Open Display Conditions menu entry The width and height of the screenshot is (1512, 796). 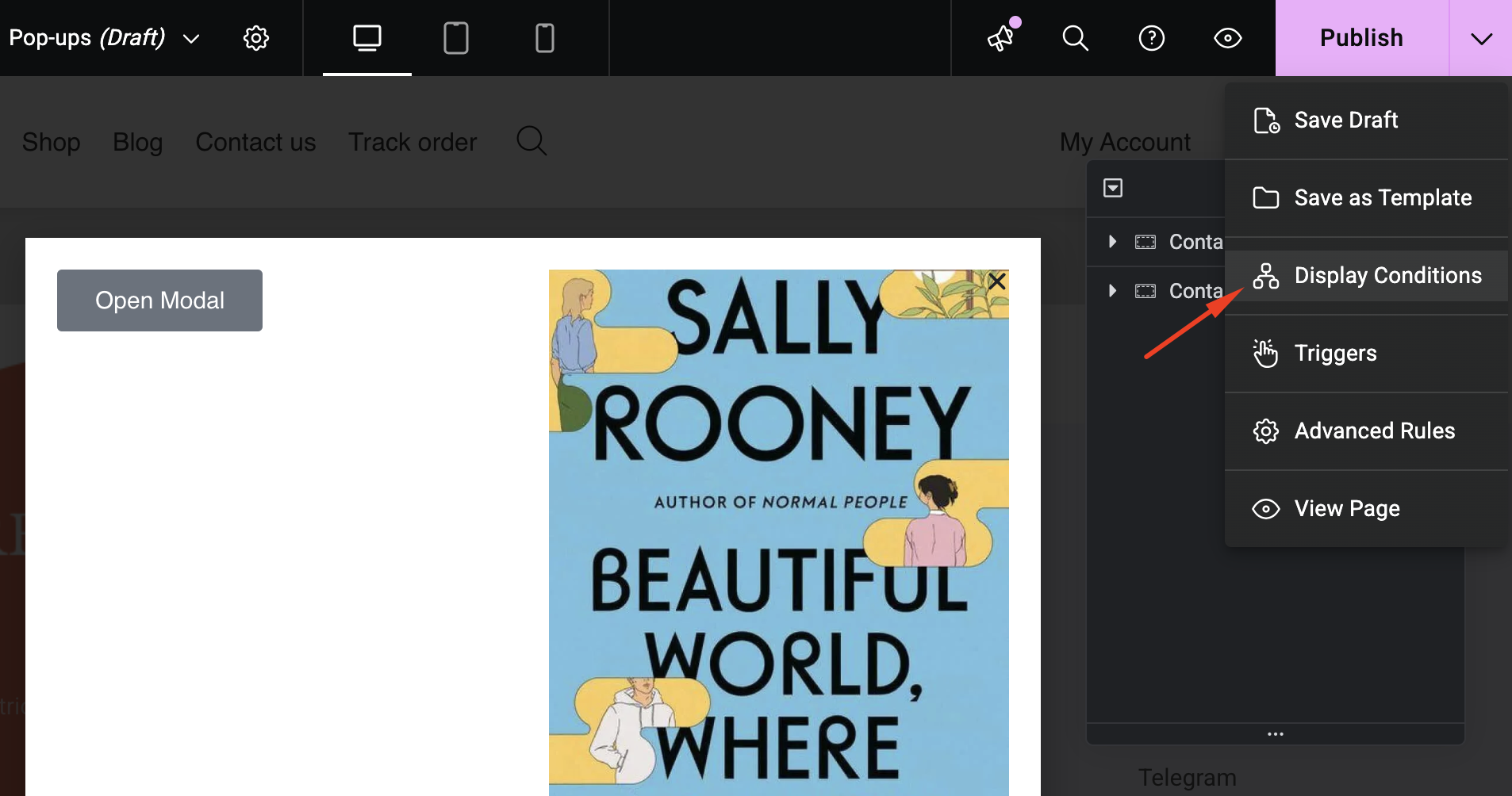1366,276
